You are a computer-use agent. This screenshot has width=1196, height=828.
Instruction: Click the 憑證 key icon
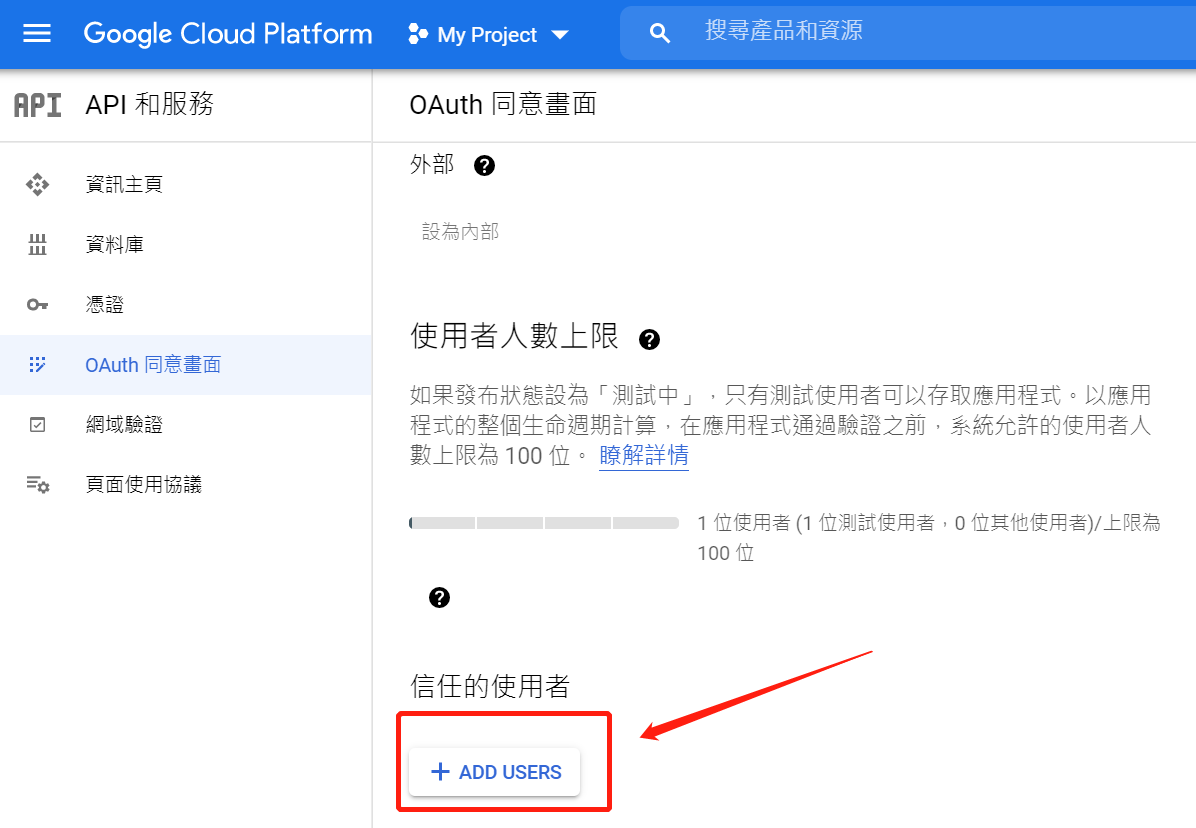click(x=37, y=305)
